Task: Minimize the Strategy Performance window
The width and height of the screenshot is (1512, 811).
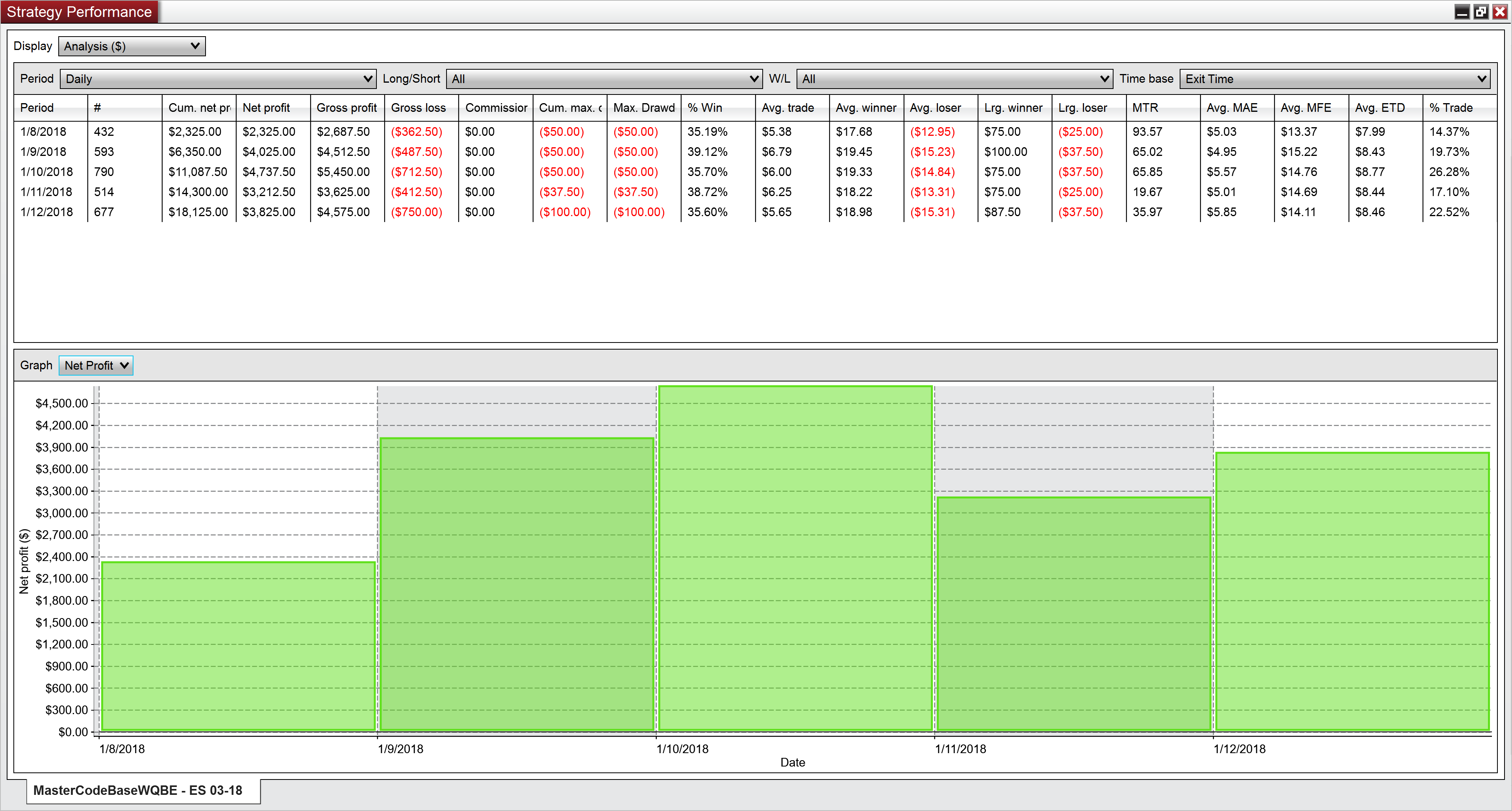Action: click(x=1462, y=12)
